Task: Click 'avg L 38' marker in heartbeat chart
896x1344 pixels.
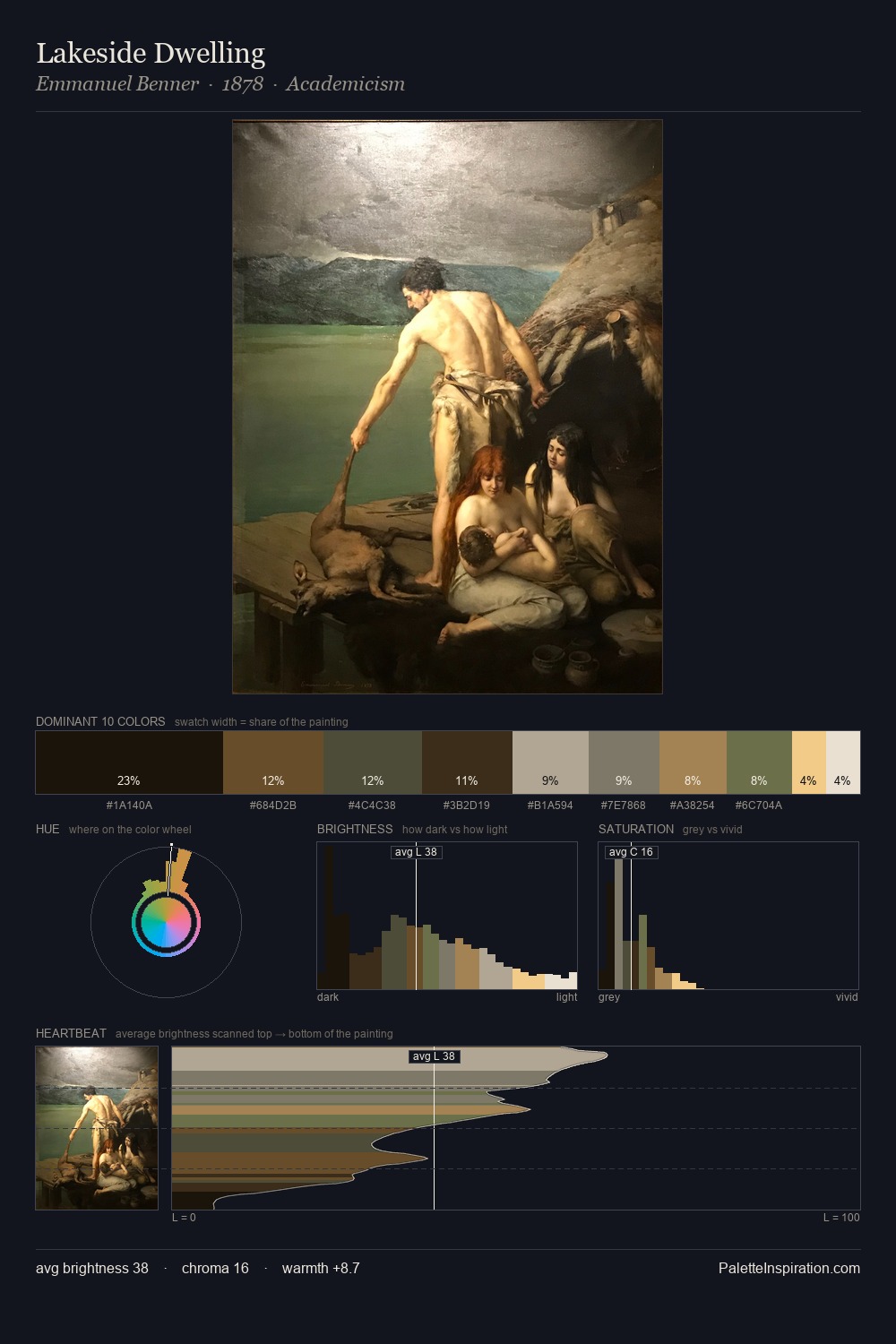Action: click(435, 1056)
